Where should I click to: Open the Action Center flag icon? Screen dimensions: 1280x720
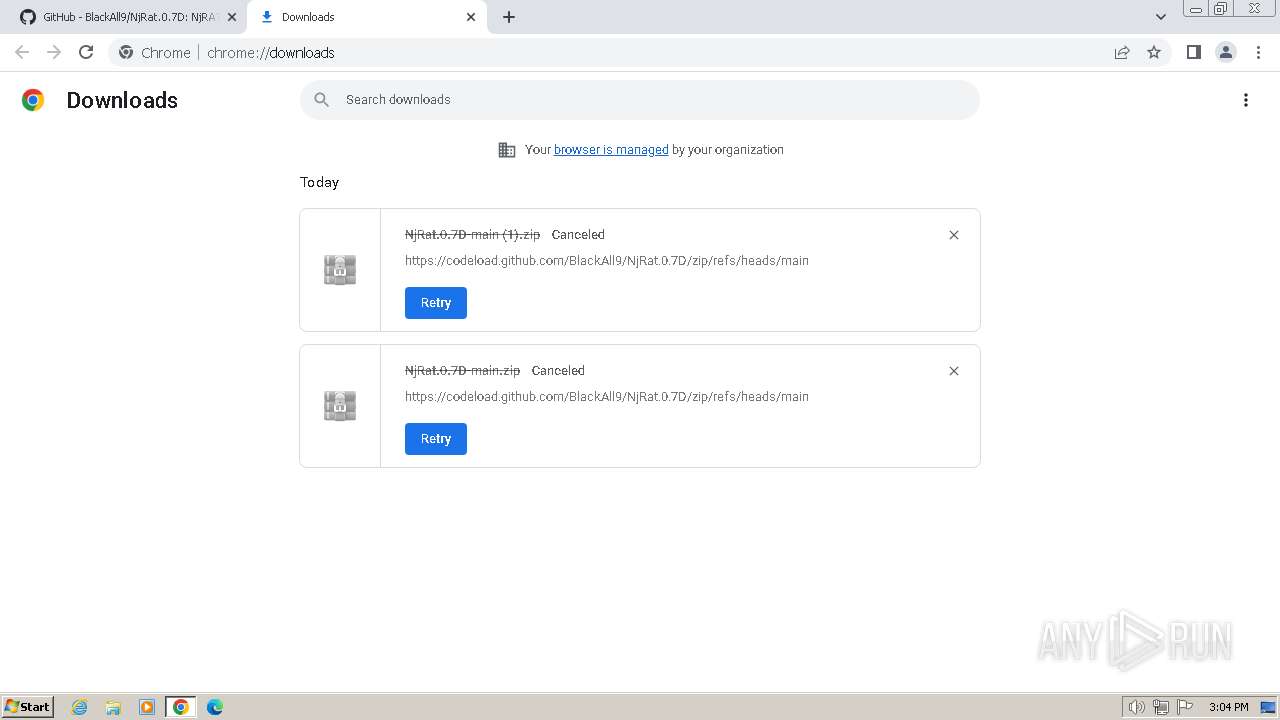1185,707
